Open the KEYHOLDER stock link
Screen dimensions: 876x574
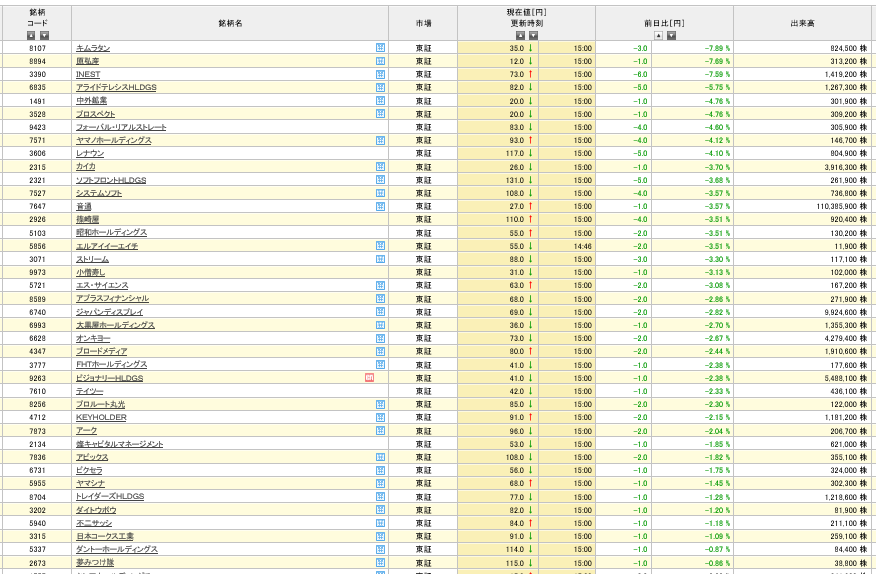(x=101, y=418)
